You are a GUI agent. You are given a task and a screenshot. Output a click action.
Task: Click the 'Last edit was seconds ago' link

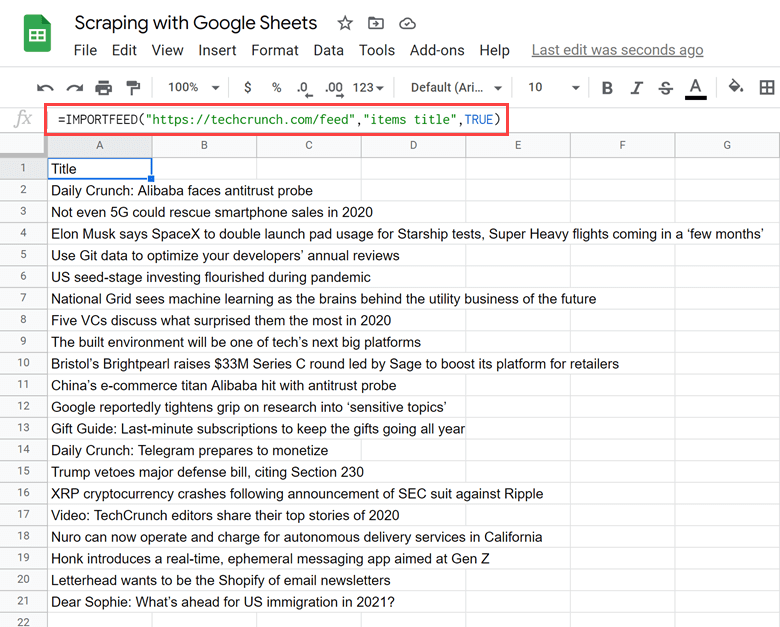617,50
